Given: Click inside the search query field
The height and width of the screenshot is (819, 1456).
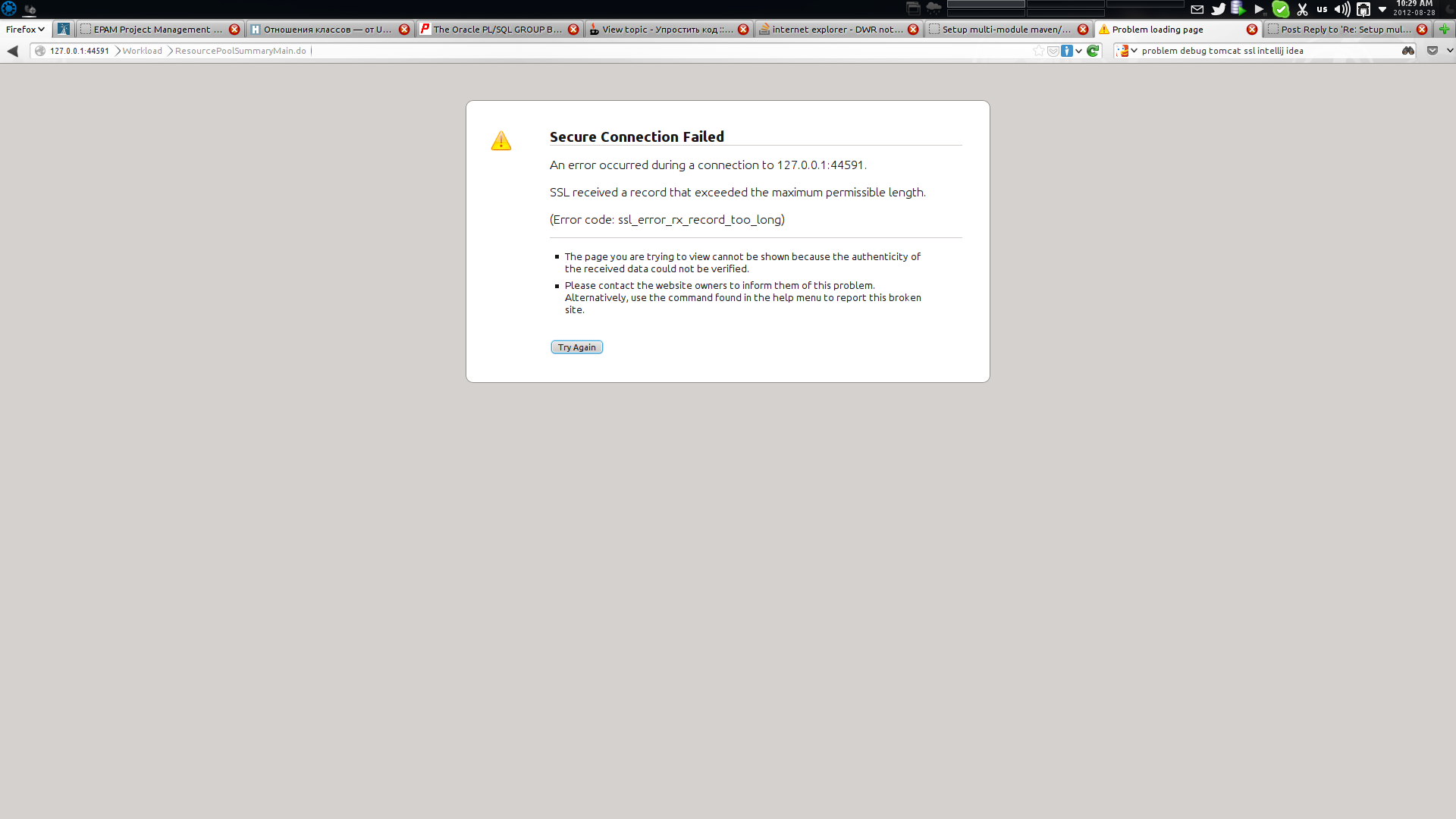Looking at the screenshot, I should coord(1251,51).
